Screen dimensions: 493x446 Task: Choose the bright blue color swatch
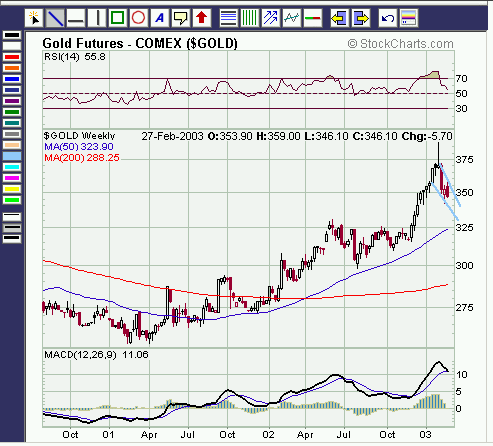point(12,79)
